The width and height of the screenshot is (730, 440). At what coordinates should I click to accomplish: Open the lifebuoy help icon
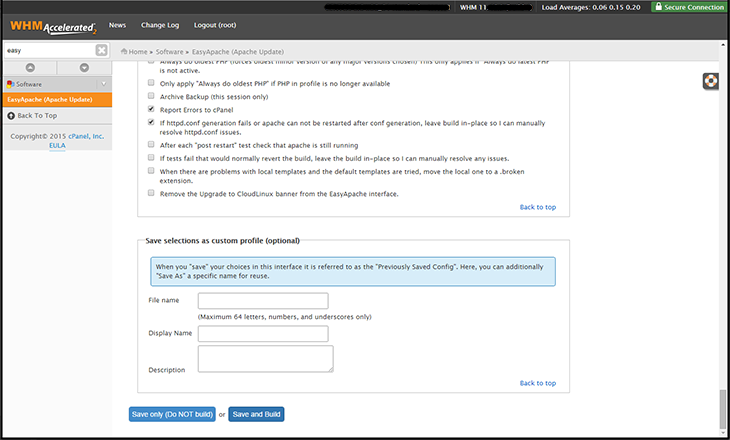tap(710, 81)
